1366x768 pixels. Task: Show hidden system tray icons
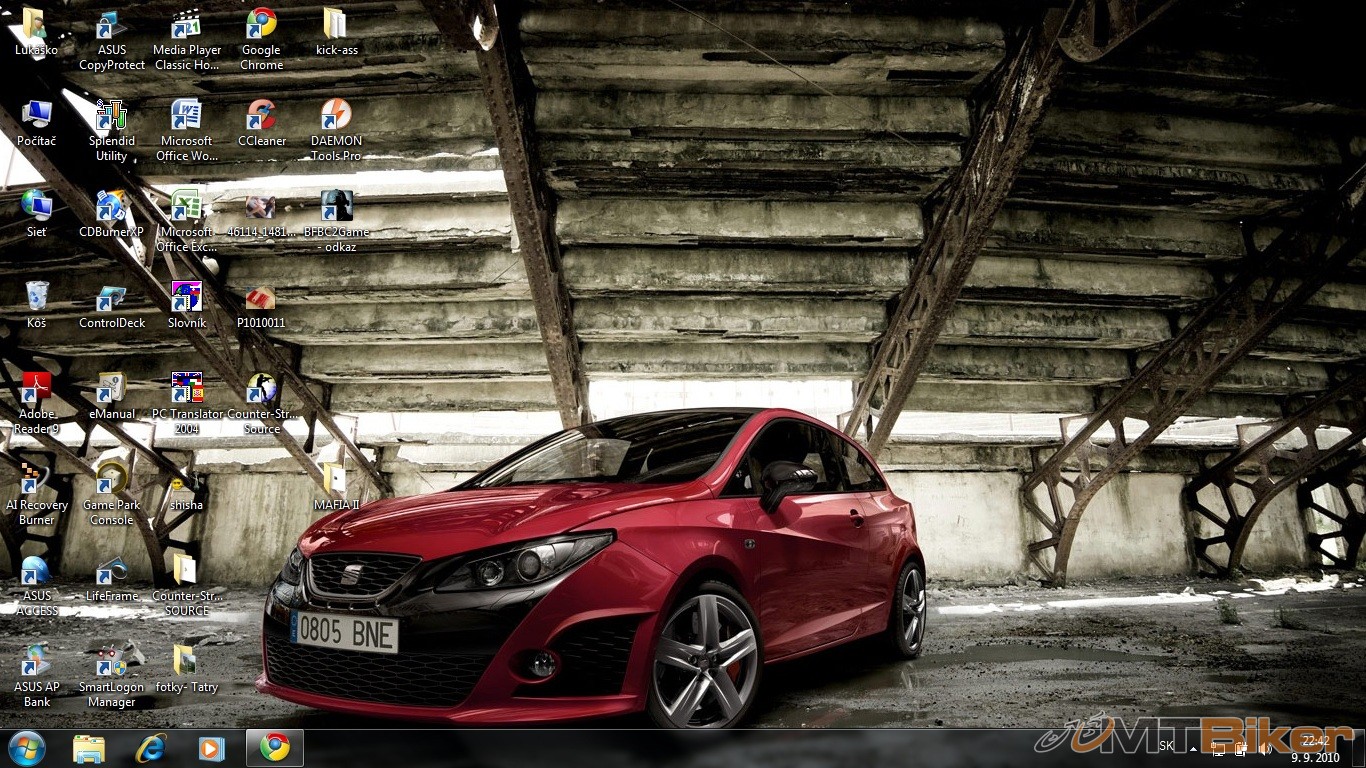coord(1192,747)
